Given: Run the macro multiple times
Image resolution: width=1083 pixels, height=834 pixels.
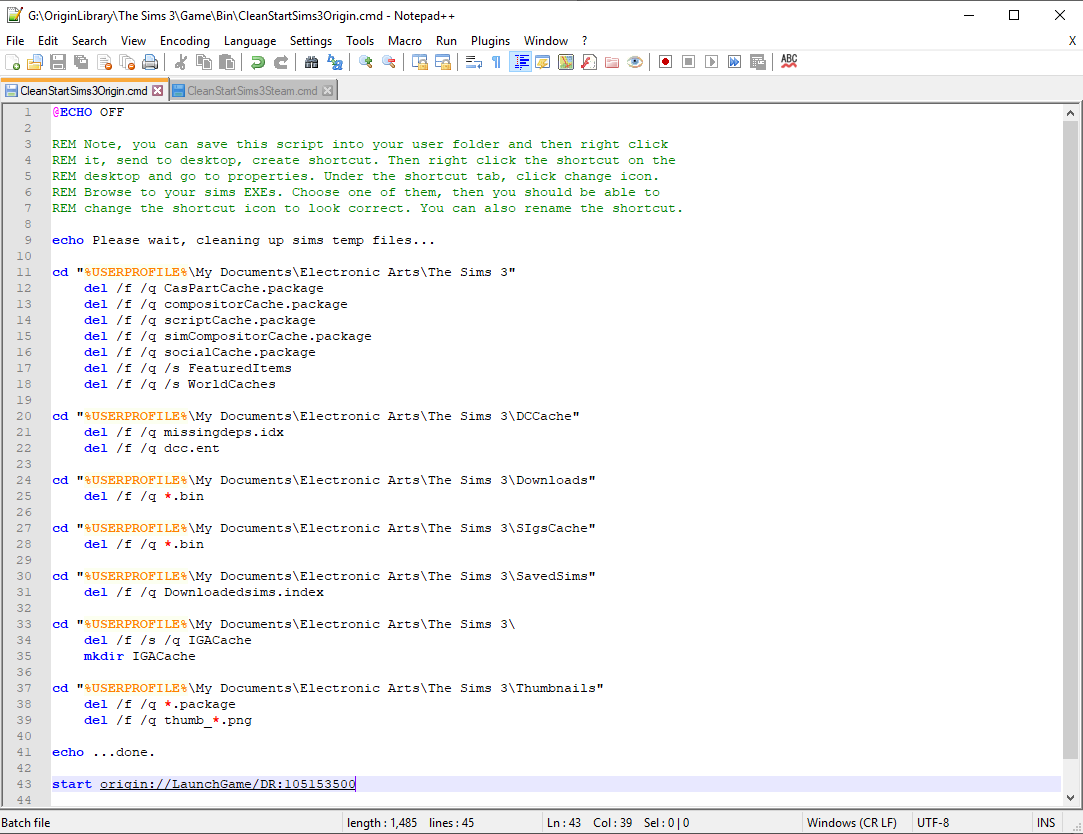Looking at the screenshot, I should pyautogui.click(x=735, y=62).
